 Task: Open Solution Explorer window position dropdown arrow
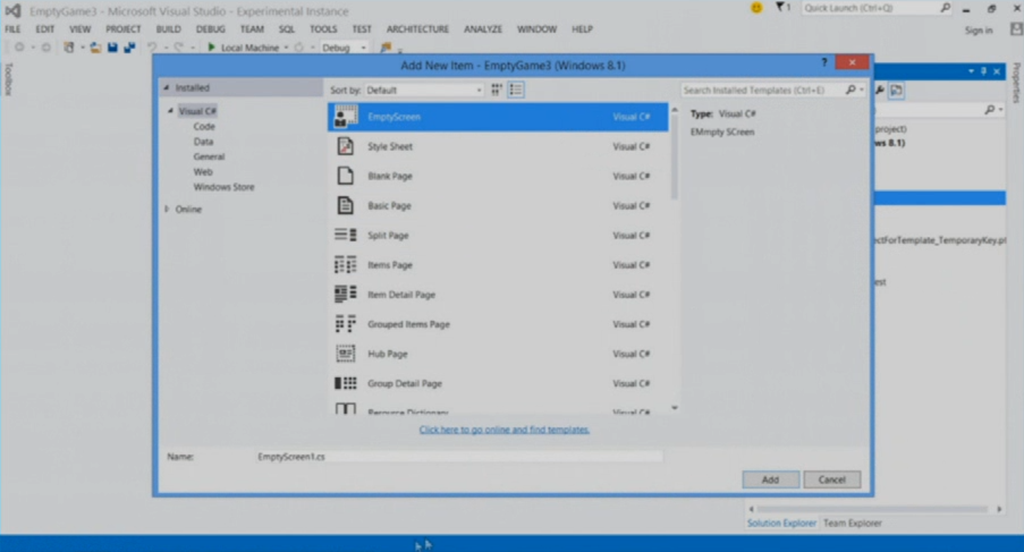point(971,71)
